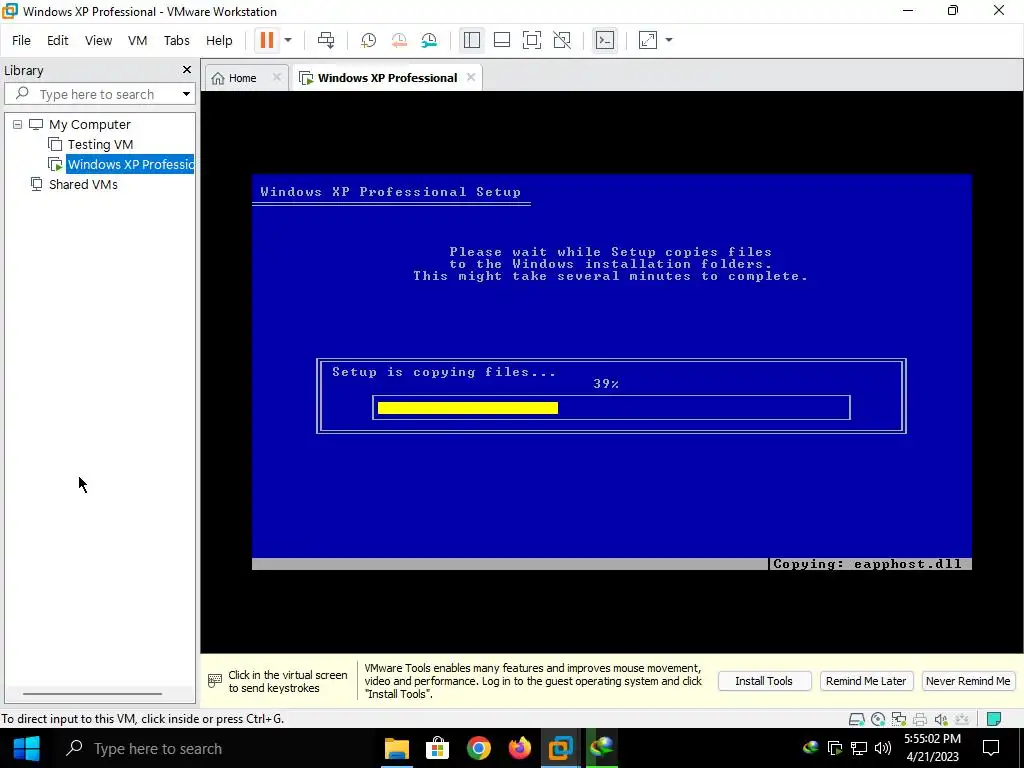Close the Home tab

click(x=276, y=77)
